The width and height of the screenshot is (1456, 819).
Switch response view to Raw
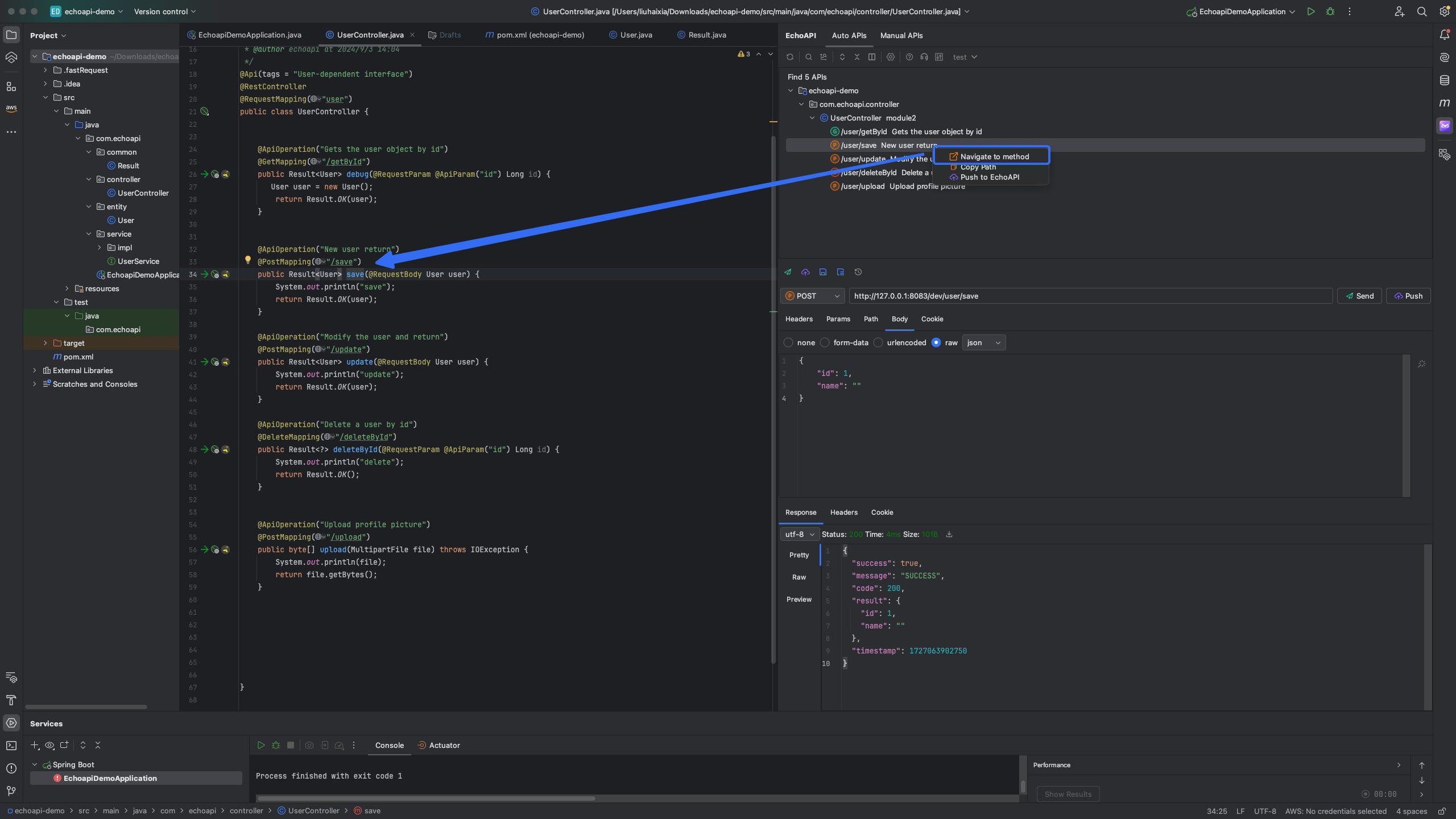pyautogui.click(x=799, y=577)
